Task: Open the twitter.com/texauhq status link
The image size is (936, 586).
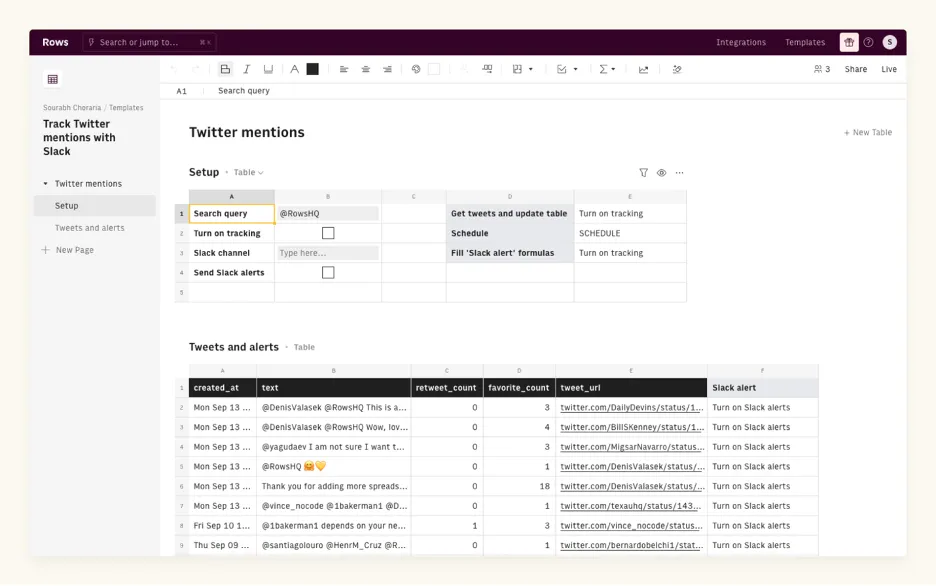Action: coord(630,506)
